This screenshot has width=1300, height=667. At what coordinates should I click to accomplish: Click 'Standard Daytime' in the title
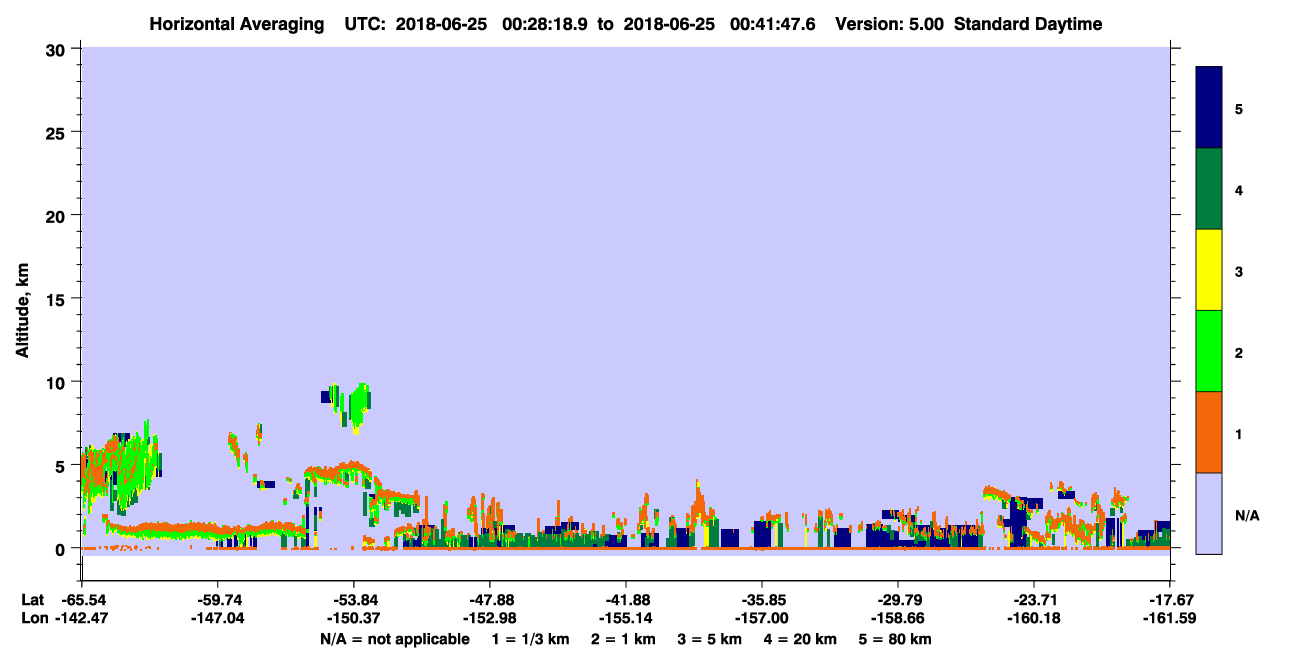[x=1028, y=24]
